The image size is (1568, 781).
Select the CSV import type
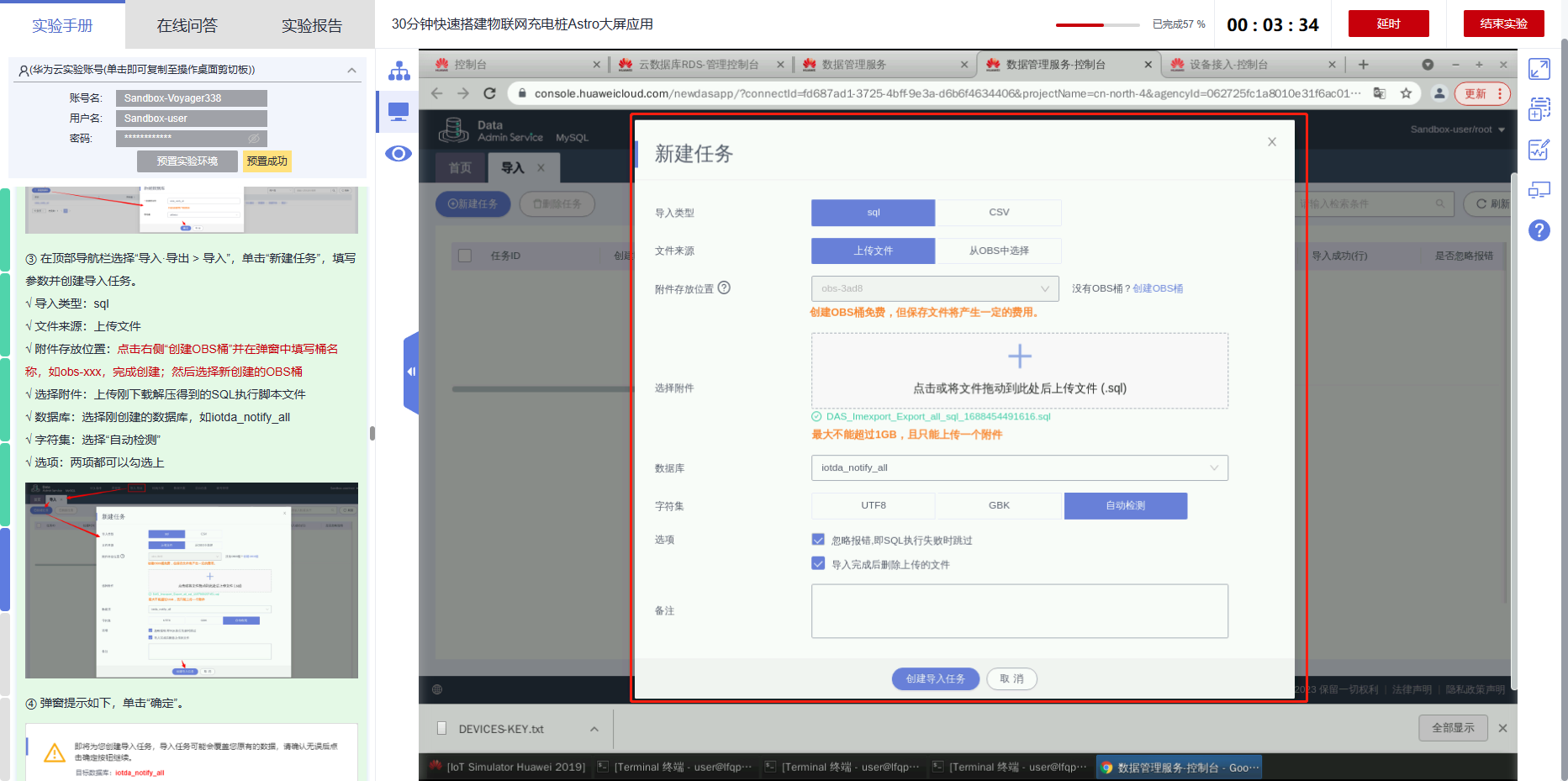[999, 213]
